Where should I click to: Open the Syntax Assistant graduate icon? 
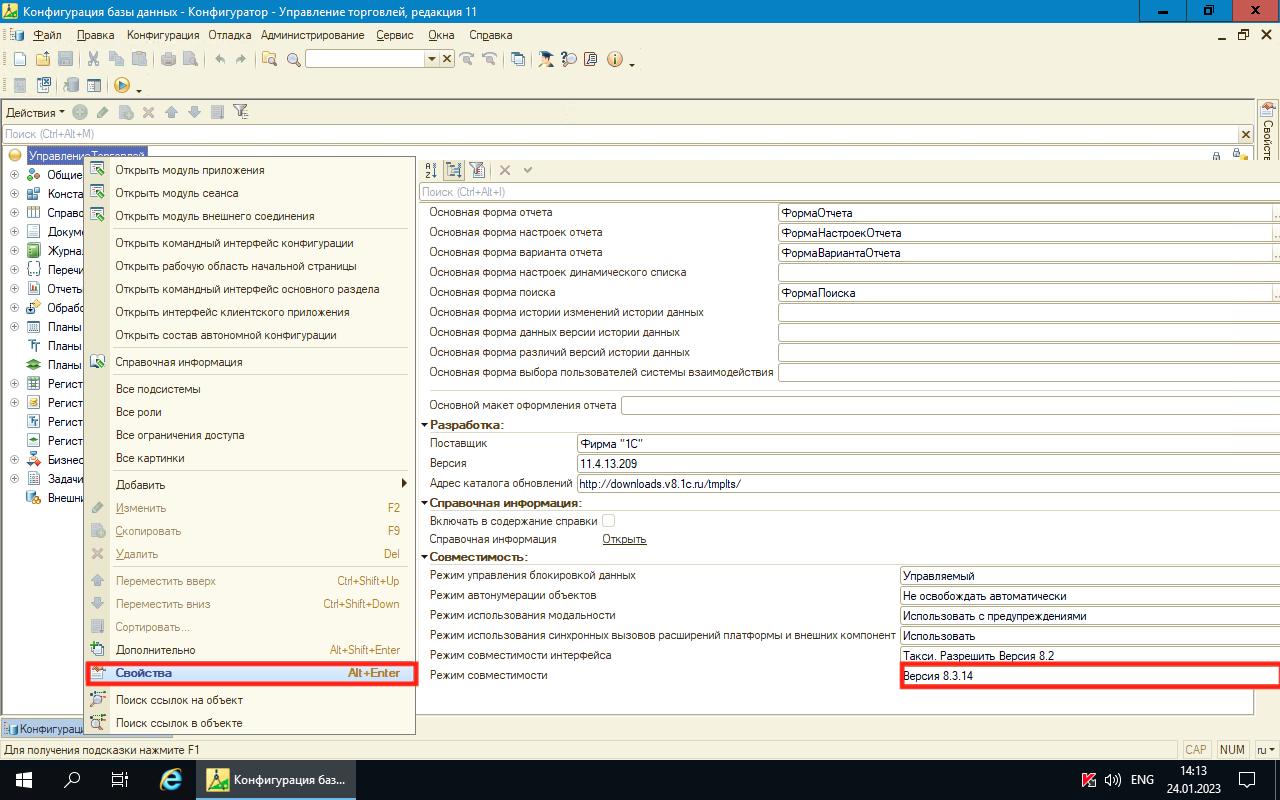click(546, 59)
